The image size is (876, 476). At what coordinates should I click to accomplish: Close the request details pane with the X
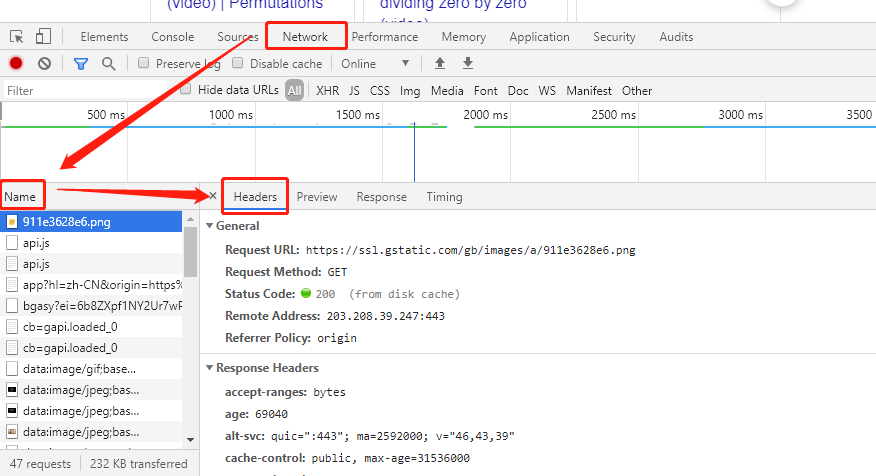click(x=213, y=196)
